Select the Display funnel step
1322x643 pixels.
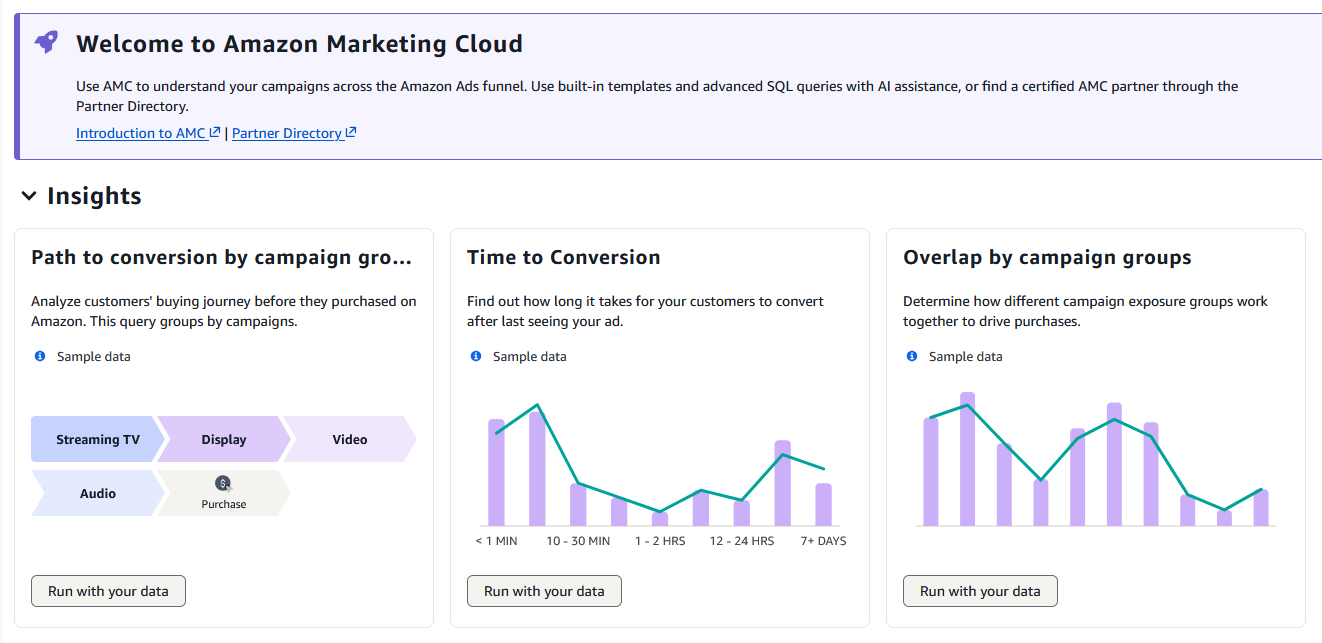click(x=224, y=439)
